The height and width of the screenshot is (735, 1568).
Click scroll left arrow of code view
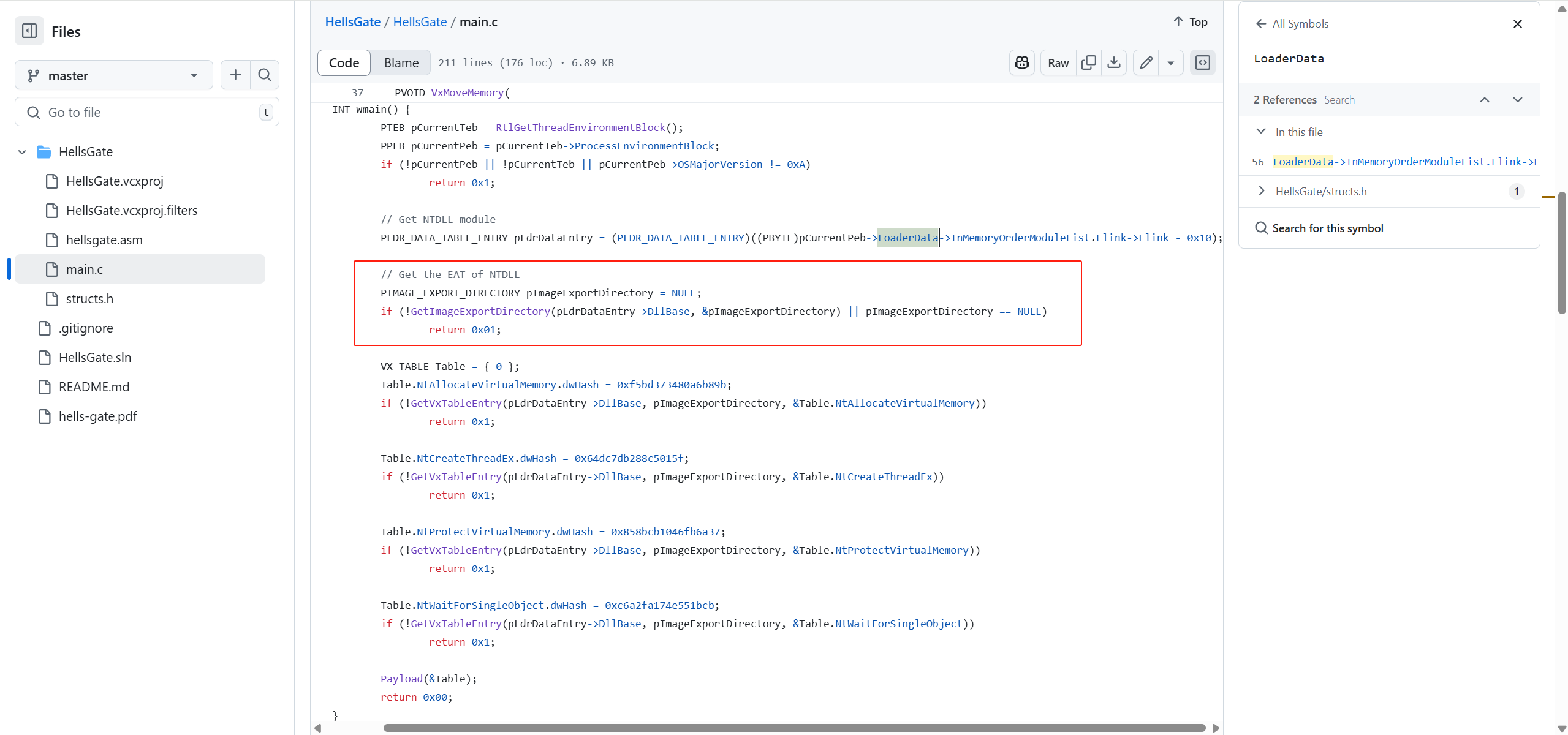coord(317,728)
